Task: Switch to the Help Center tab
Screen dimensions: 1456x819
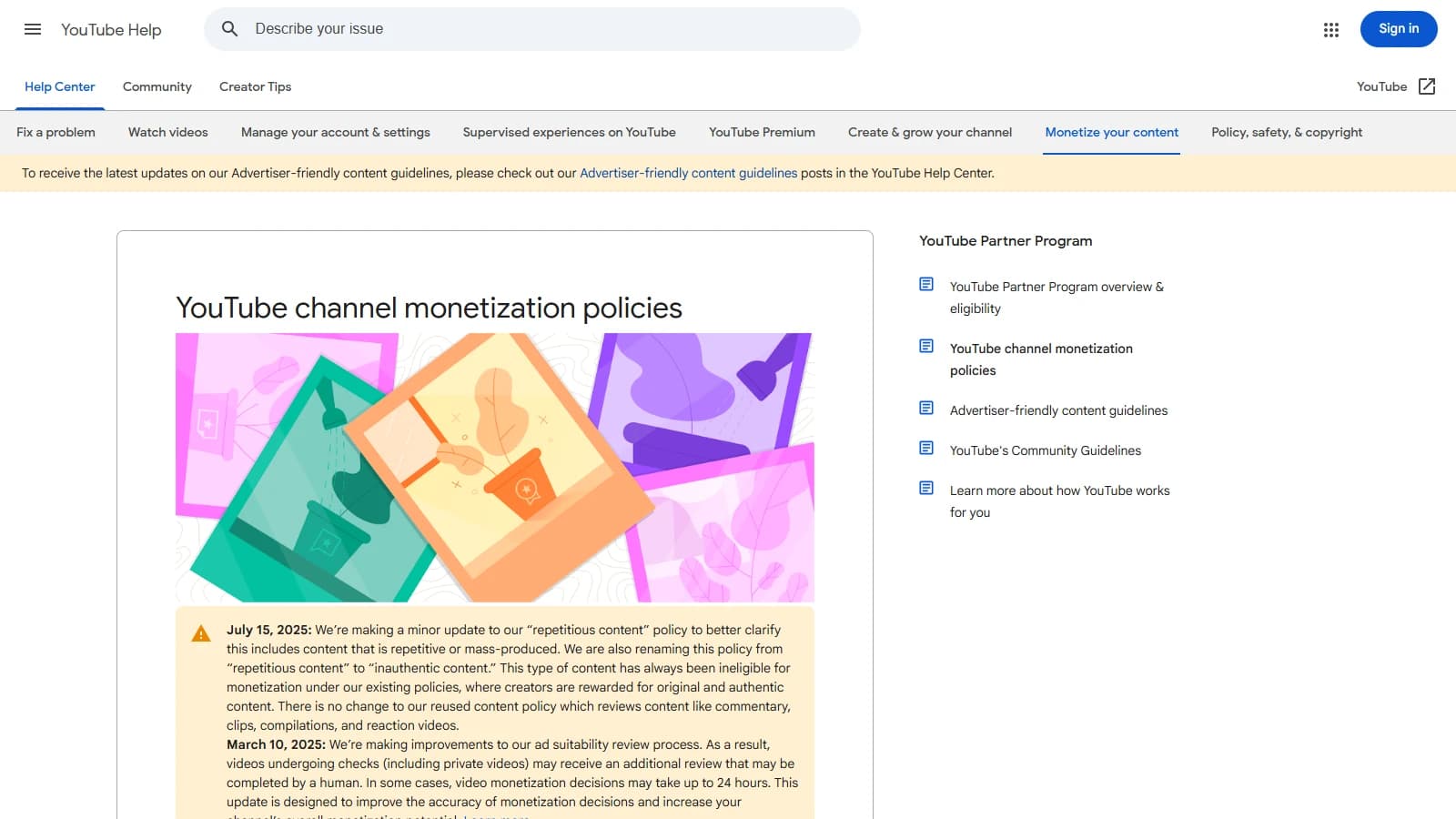Action: (x=59, y=86)
